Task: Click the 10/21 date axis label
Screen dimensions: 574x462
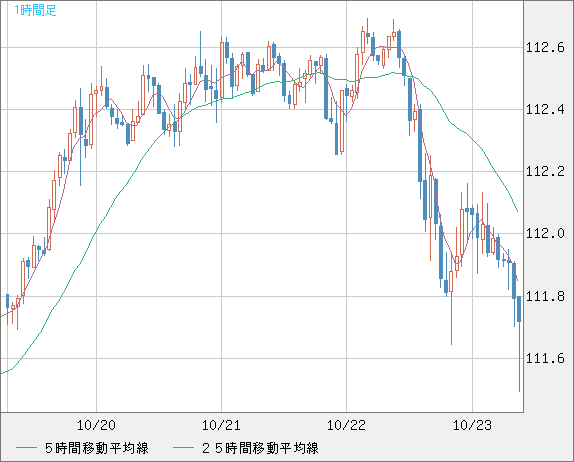Action: pos(221,425)
